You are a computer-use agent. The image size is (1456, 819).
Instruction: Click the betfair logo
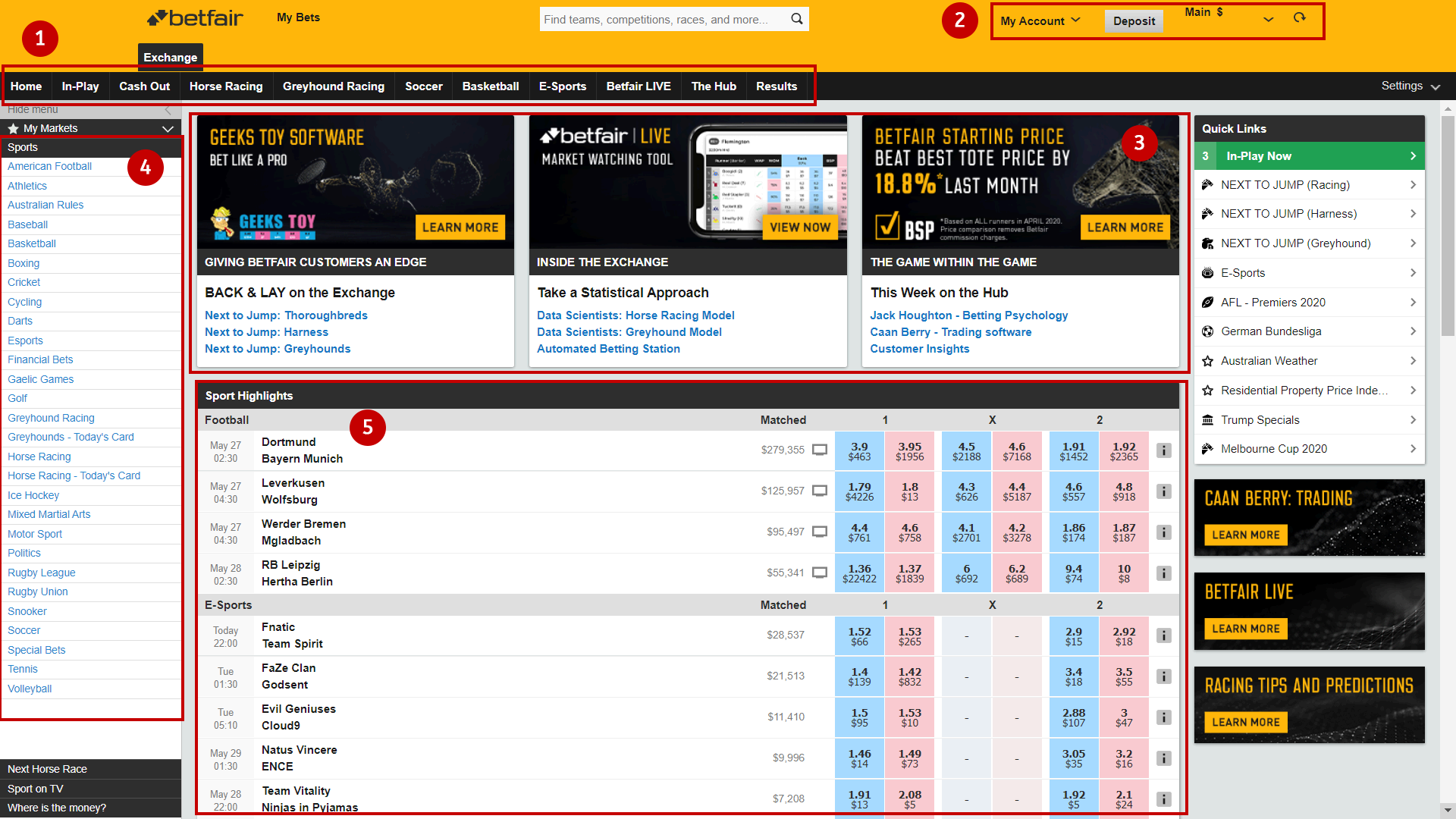[x=195, y=18]
